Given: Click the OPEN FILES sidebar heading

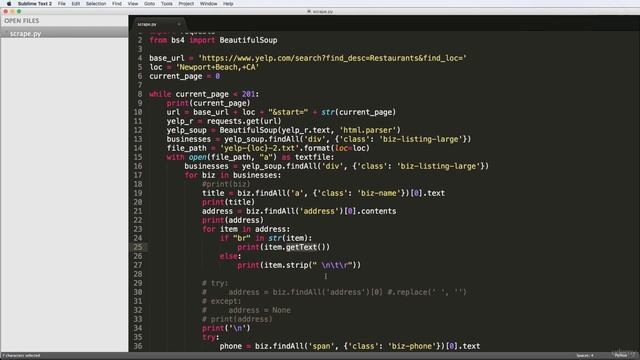Looking at the screenshot, I should pos(22,21).
